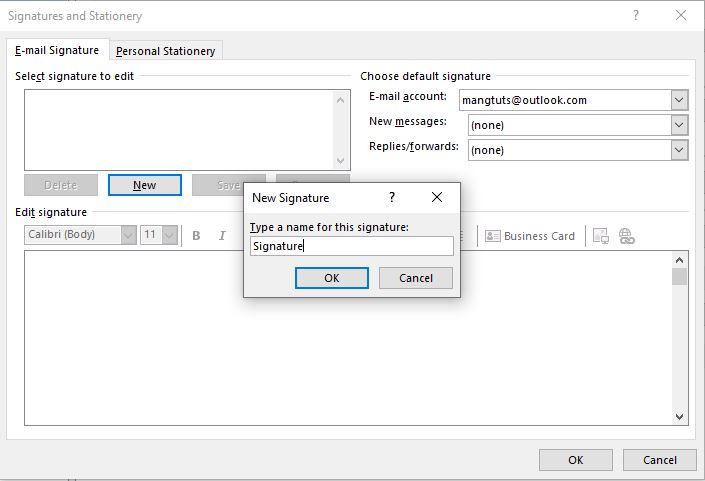The height and width of the screenshot is (481, 705).
Task: Open the Calibri (Body) font dropdown
Action: (x=128, y=235)
